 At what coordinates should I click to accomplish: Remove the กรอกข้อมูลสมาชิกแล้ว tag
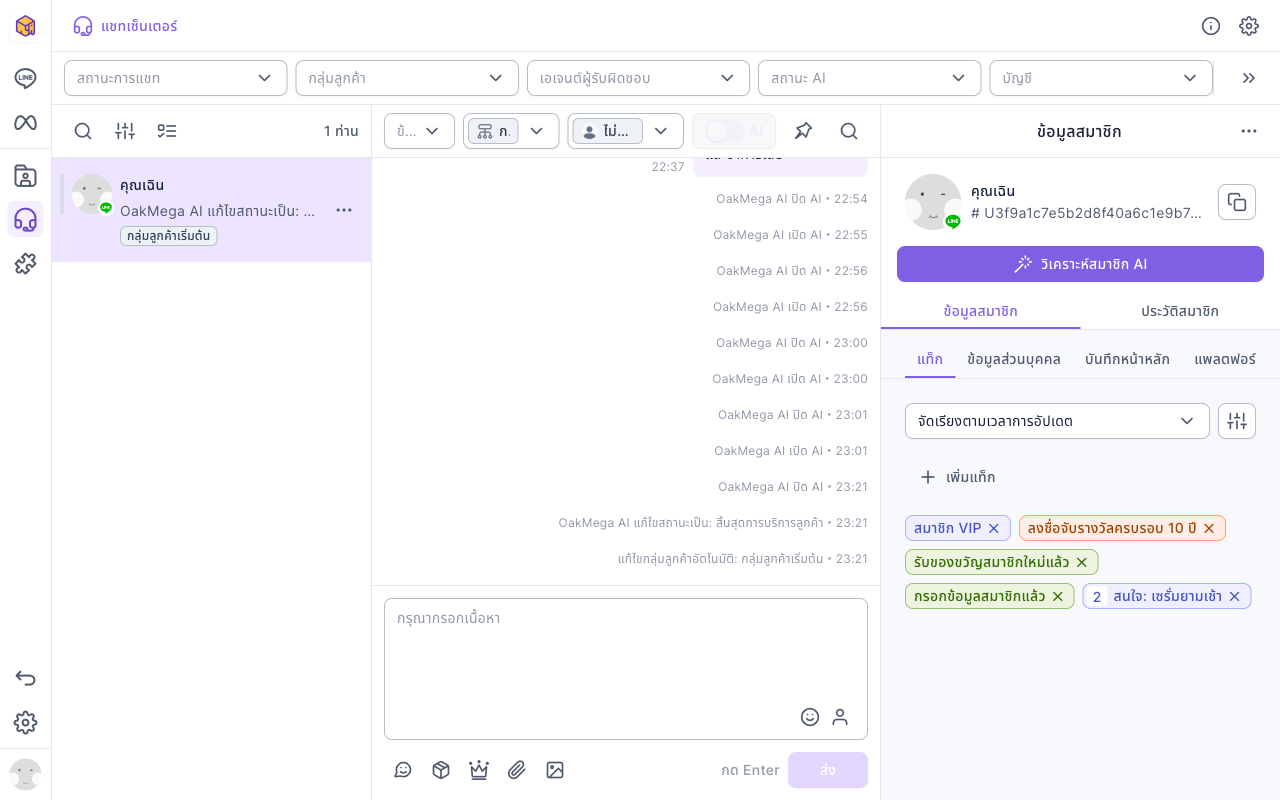coord(1058,596)
